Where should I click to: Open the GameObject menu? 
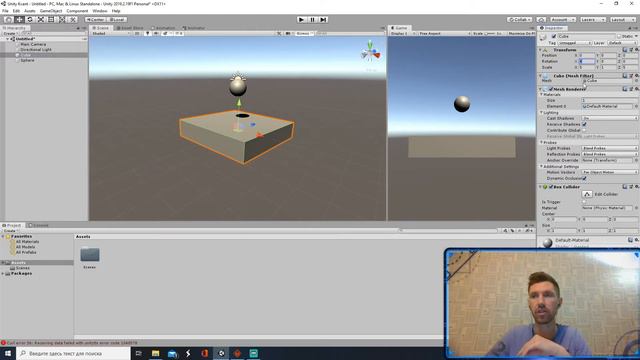pyautogui.click(x=51, y=11)
